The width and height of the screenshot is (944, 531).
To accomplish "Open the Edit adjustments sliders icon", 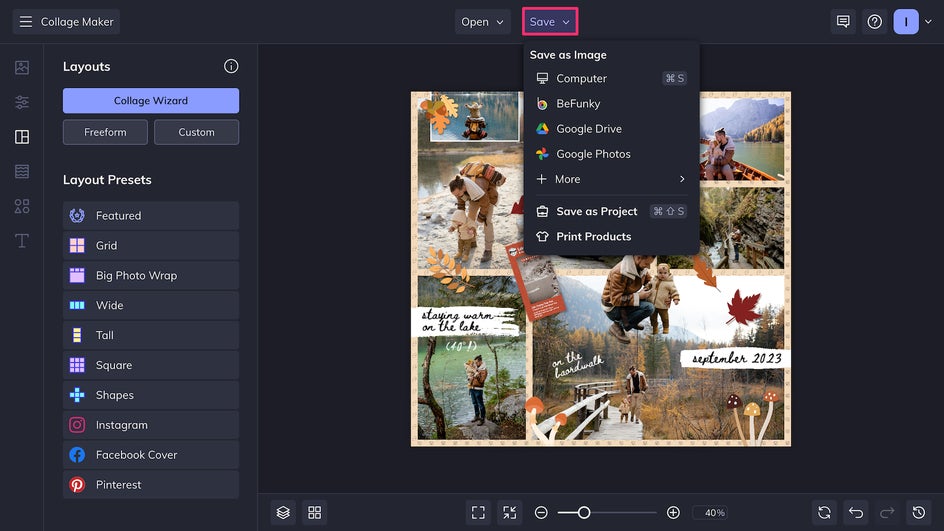I will pyautogui.click(x=22, y=102).
